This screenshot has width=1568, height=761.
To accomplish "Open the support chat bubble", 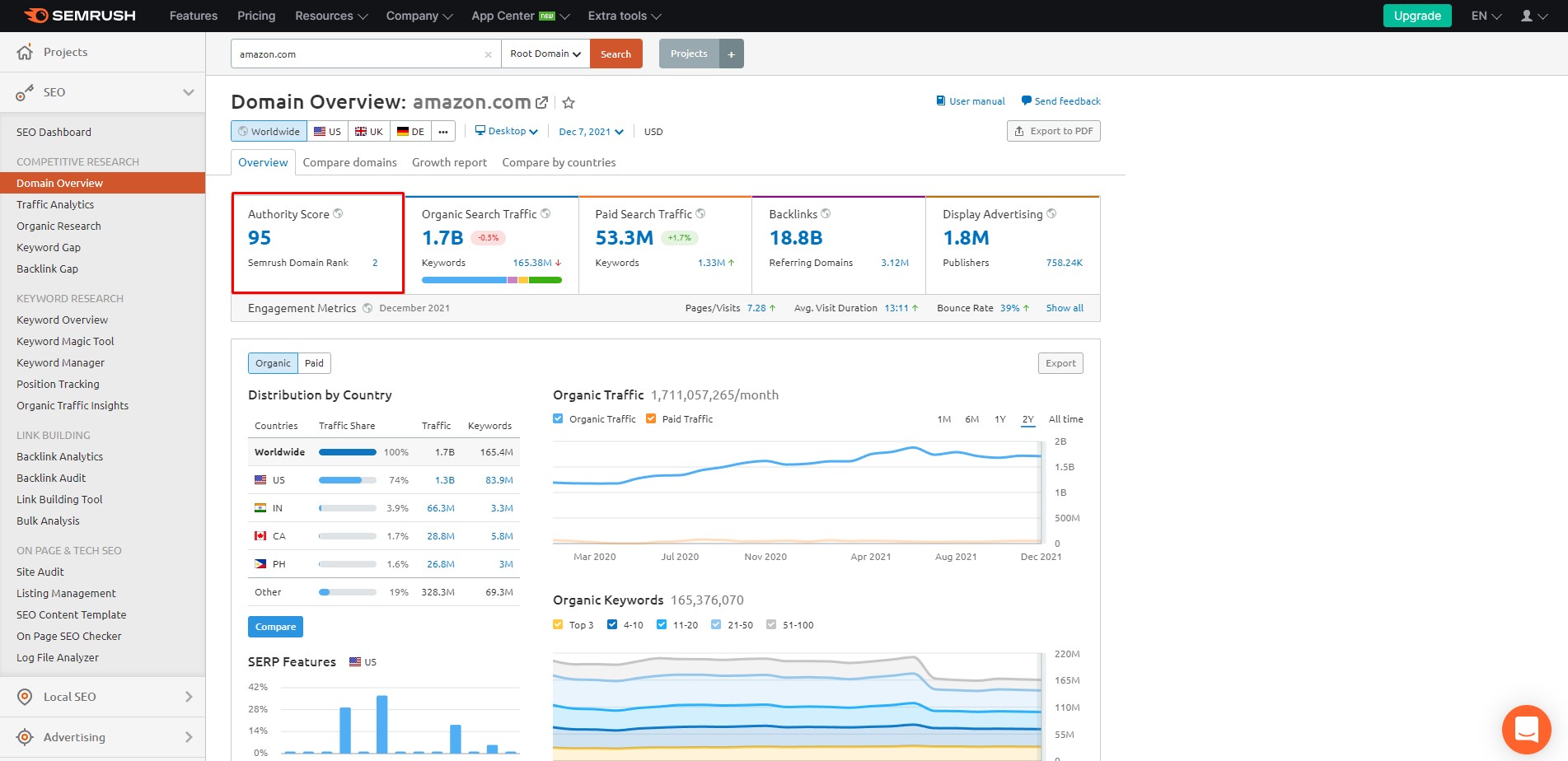I will [x=1526, y=730].
